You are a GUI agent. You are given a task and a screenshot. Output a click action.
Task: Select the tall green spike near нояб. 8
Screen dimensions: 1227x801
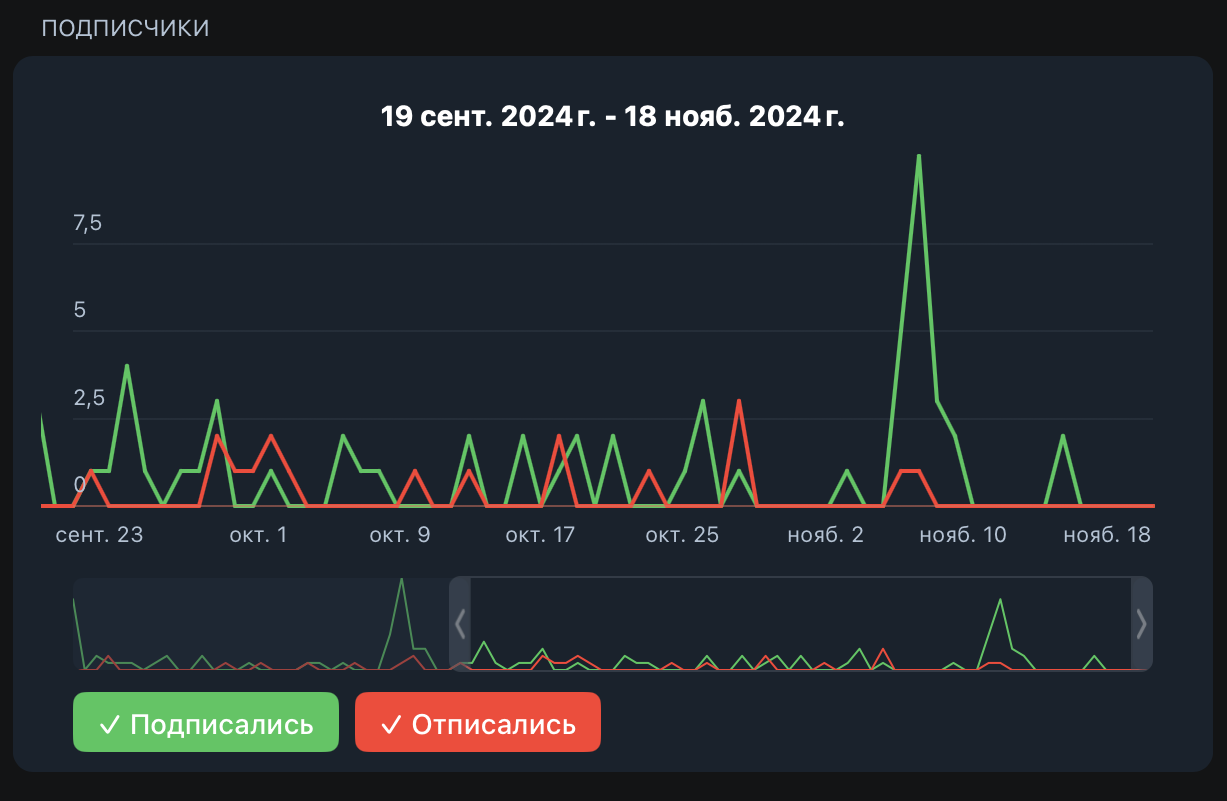point(919,157)
